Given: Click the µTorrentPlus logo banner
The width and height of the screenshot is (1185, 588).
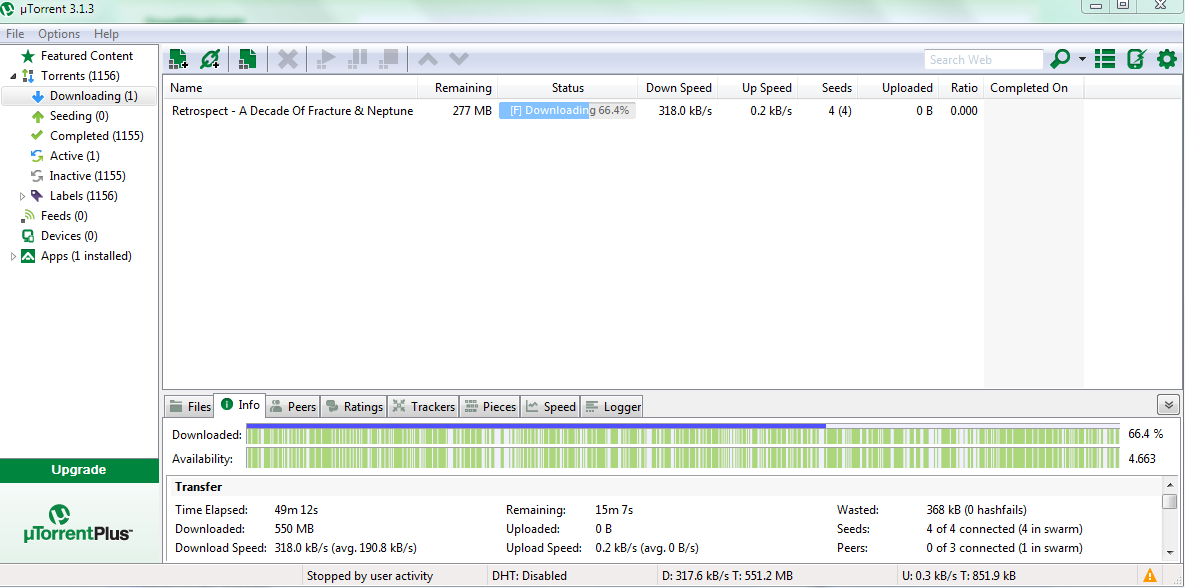Looking at the screenshot, I should click(79, 522).
